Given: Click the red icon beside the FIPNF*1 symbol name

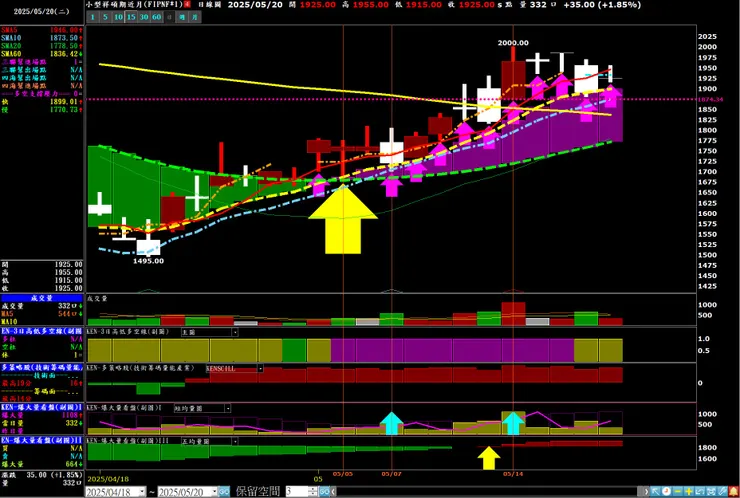Looking at the screenshot, I should pos(187,5).
